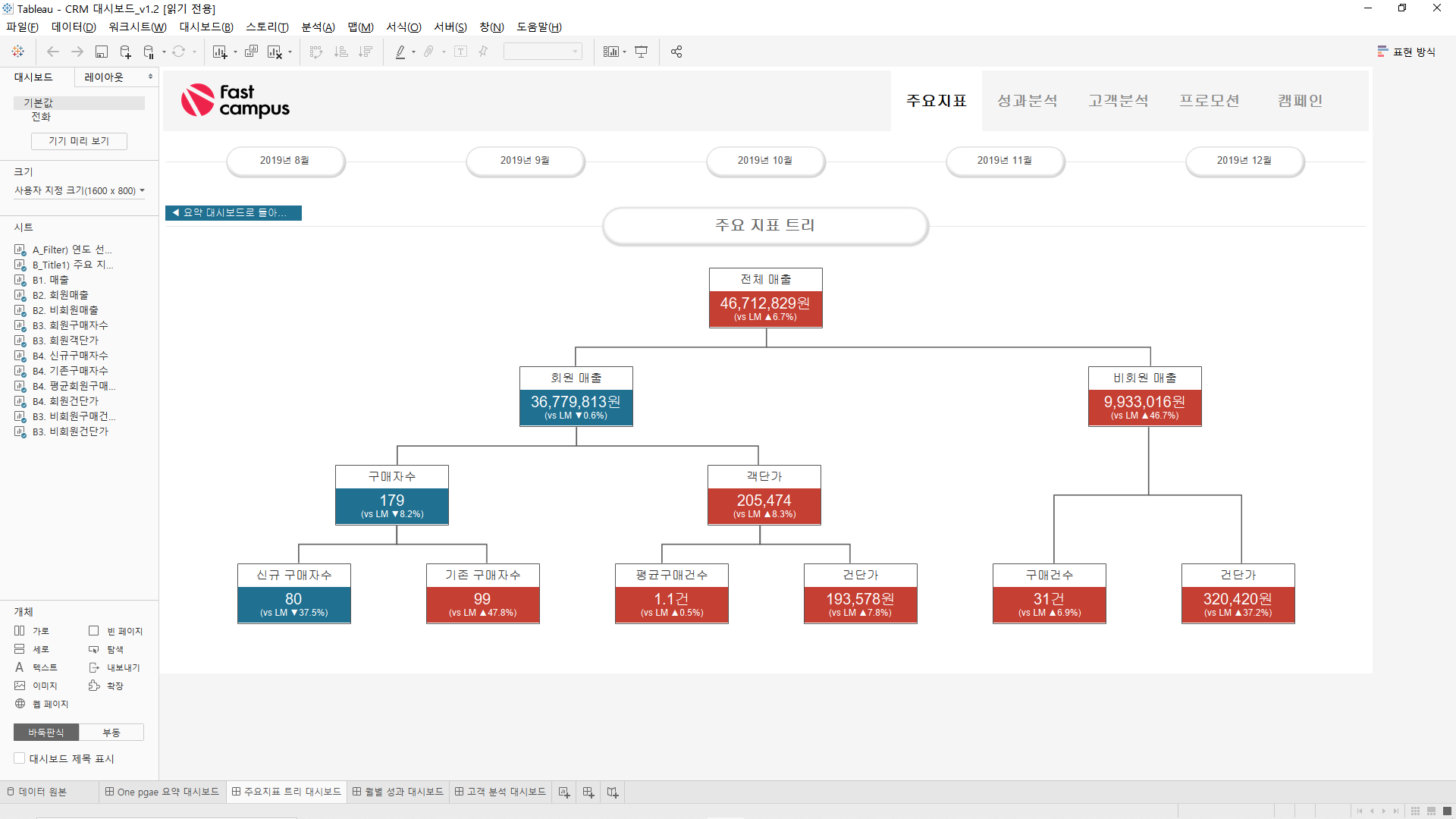The image size is (1456, 819).
Task: Toggle the 대시보드 제목 표시 checkbox
Action: [20, 758]
